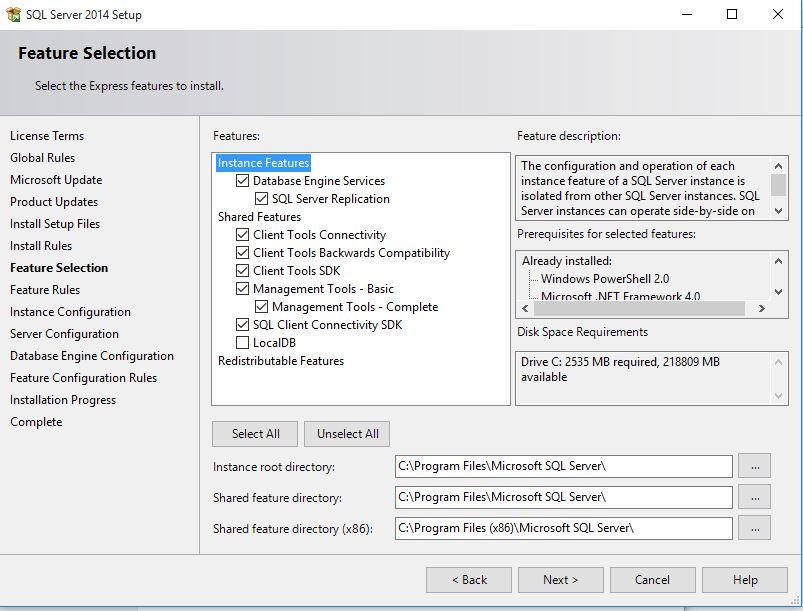Viewport: 803px width, 611px height.
Task: Click Install Setup Files step
Action: pyautogui.click(x=55, y=224)
